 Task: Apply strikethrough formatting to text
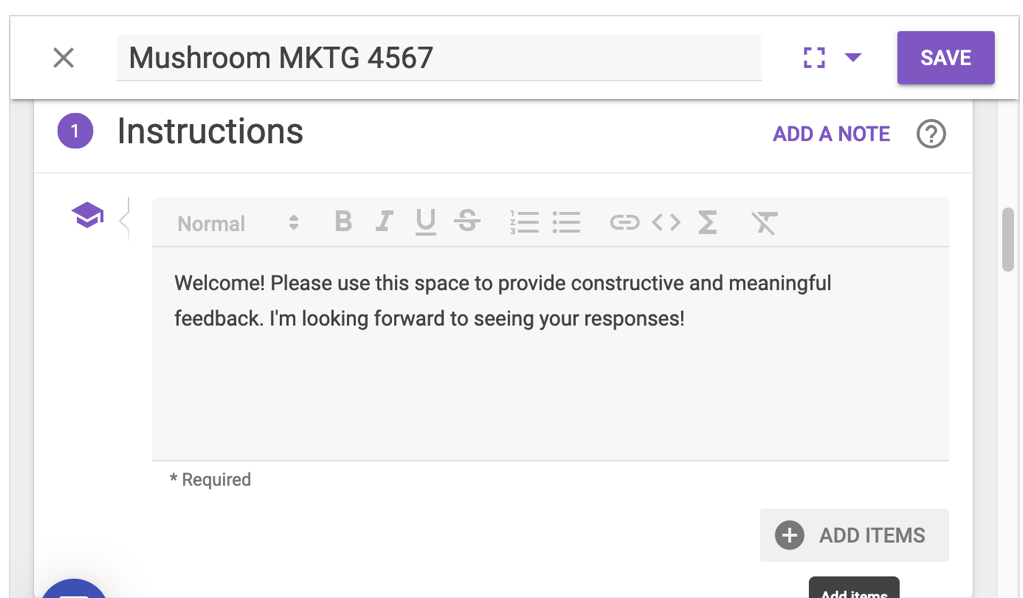(x=467, y=222)
